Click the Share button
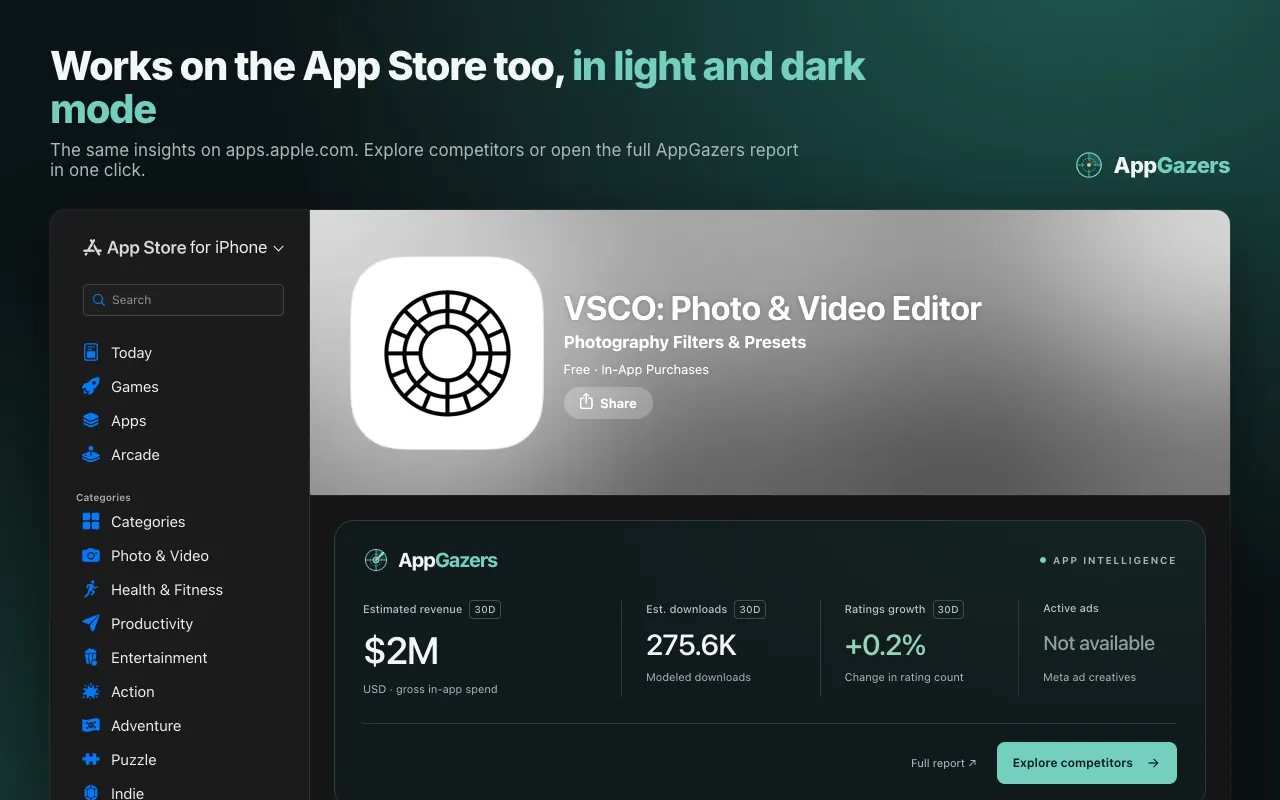Image resolution: width=1280 pixels, height=800 pixels. click(x=608, y=403)
